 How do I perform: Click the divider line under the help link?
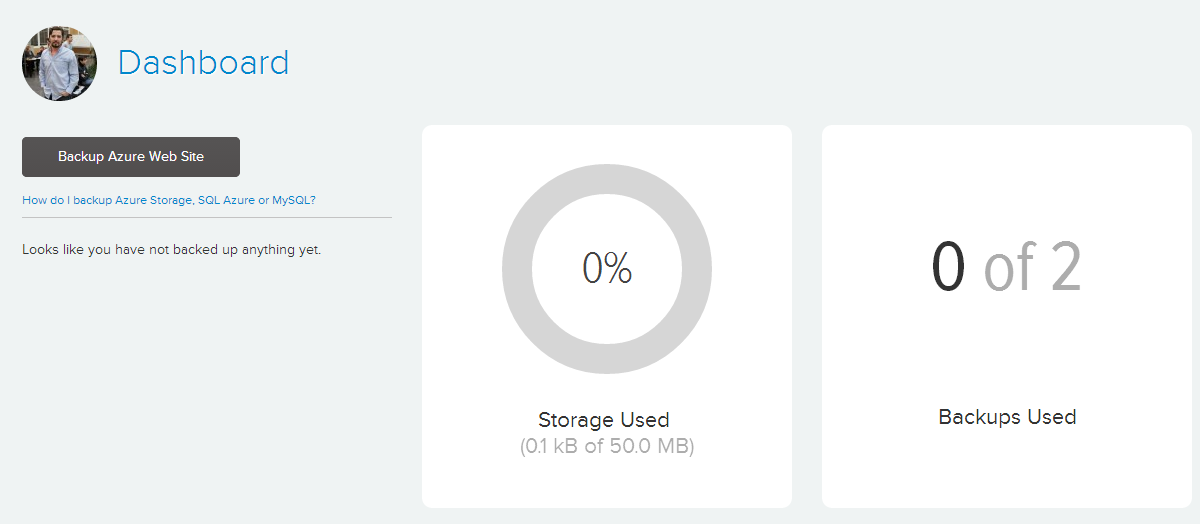(207, 217)
